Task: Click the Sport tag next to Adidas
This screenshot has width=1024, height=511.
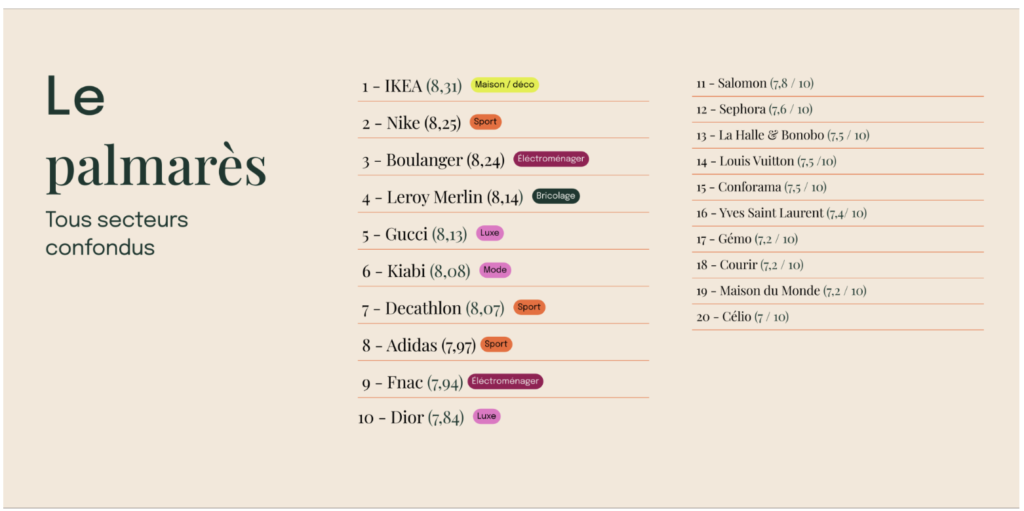Action: [x=496, y=344]
